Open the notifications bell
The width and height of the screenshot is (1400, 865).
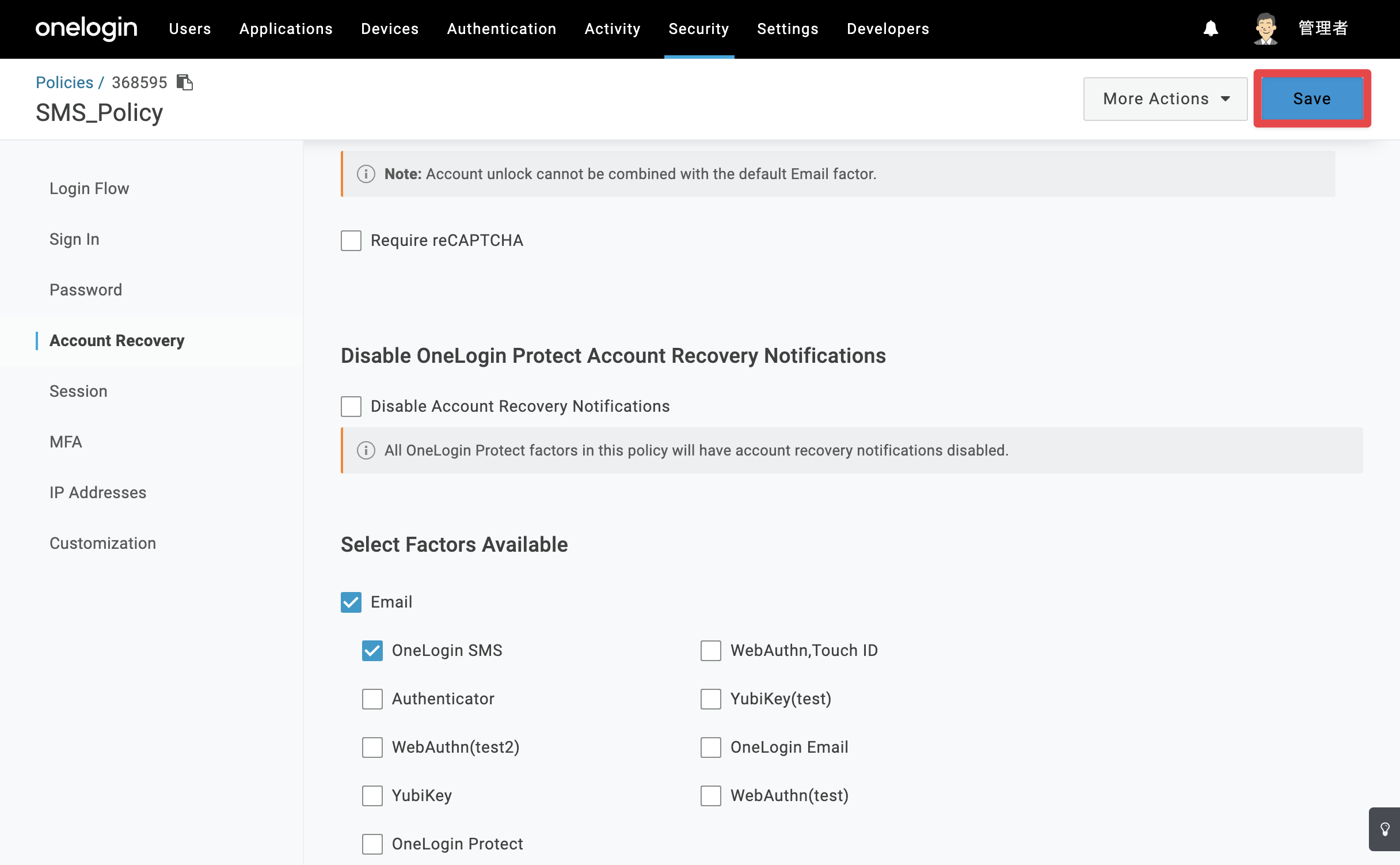1211,28
